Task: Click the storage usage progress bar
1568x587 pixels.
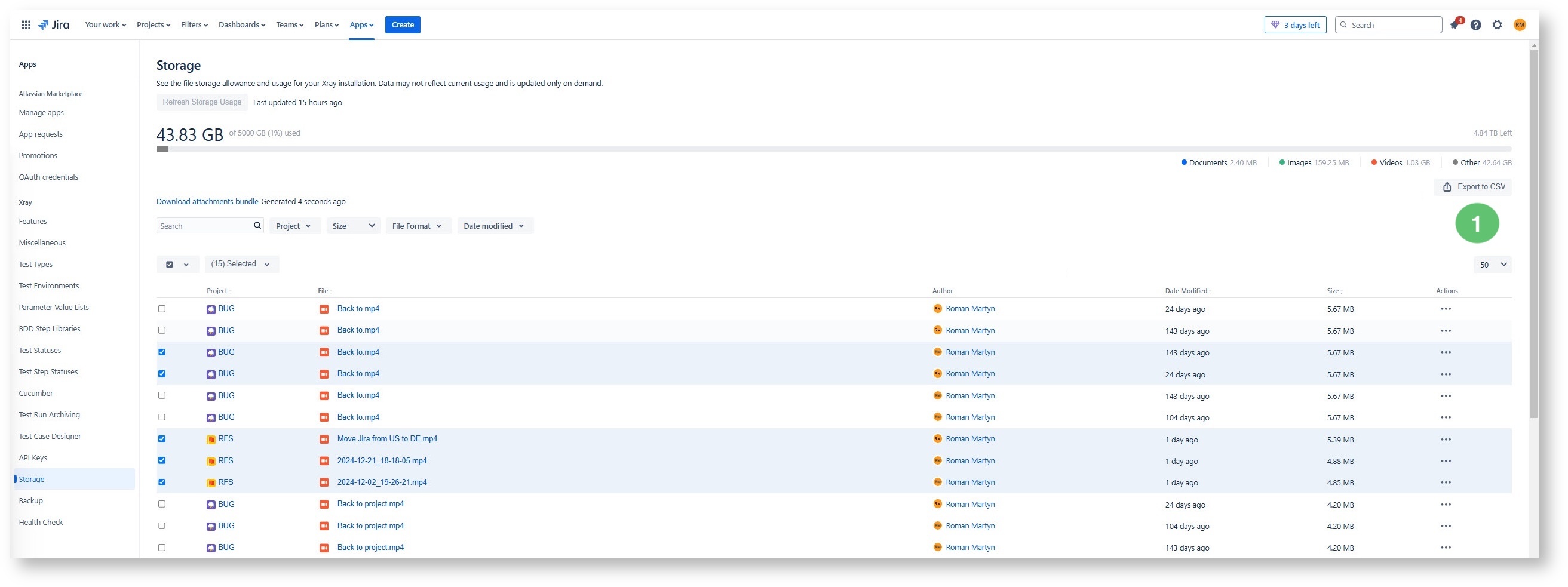Action: (833, 149)
